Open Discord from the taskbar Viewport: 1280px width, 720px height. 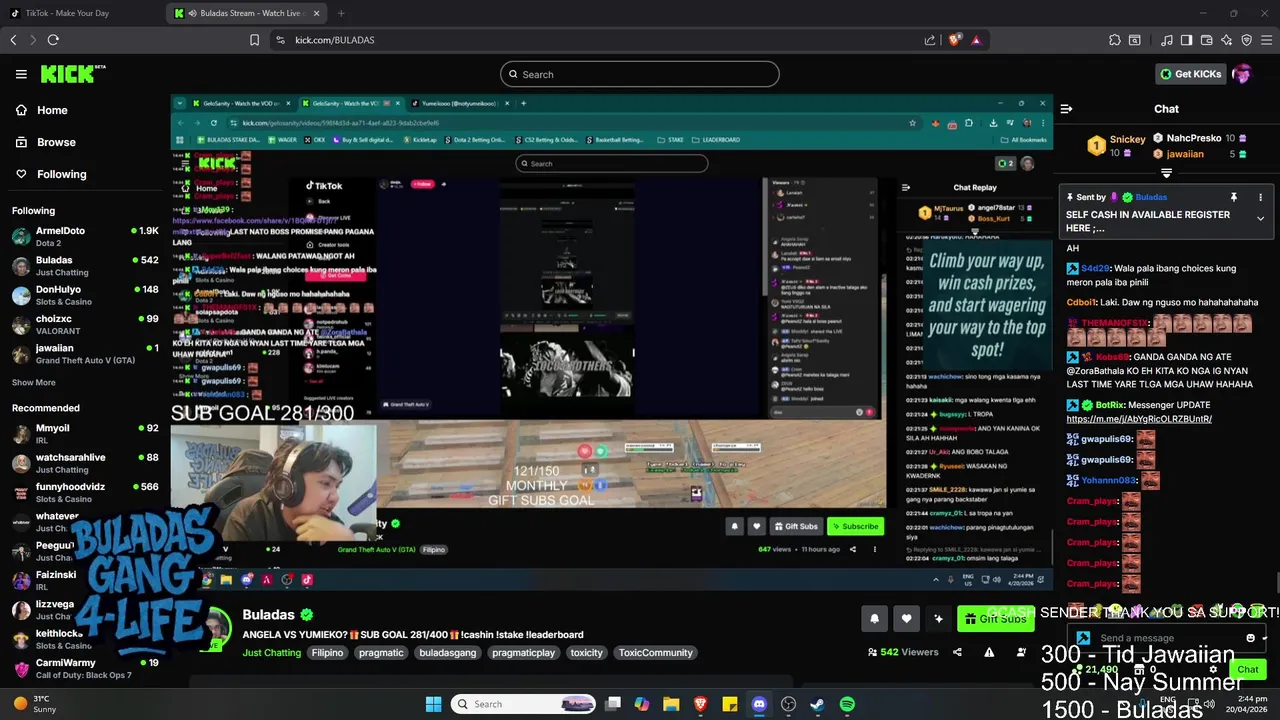(759, 704)
